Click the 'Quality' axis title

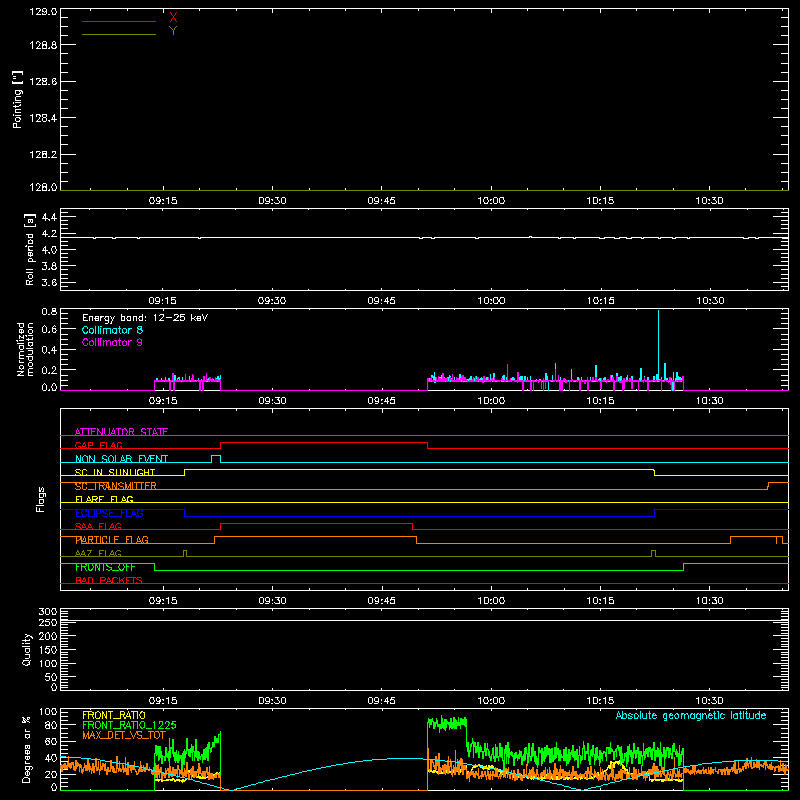27,649
